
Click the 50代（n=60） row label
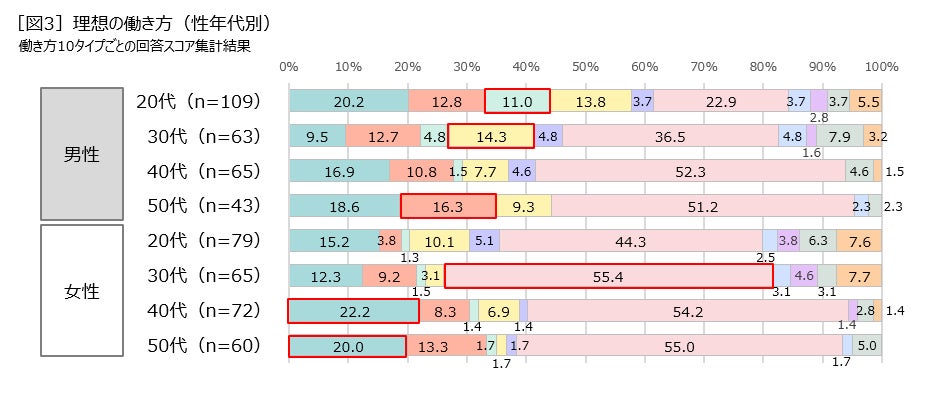coord(204,346)
